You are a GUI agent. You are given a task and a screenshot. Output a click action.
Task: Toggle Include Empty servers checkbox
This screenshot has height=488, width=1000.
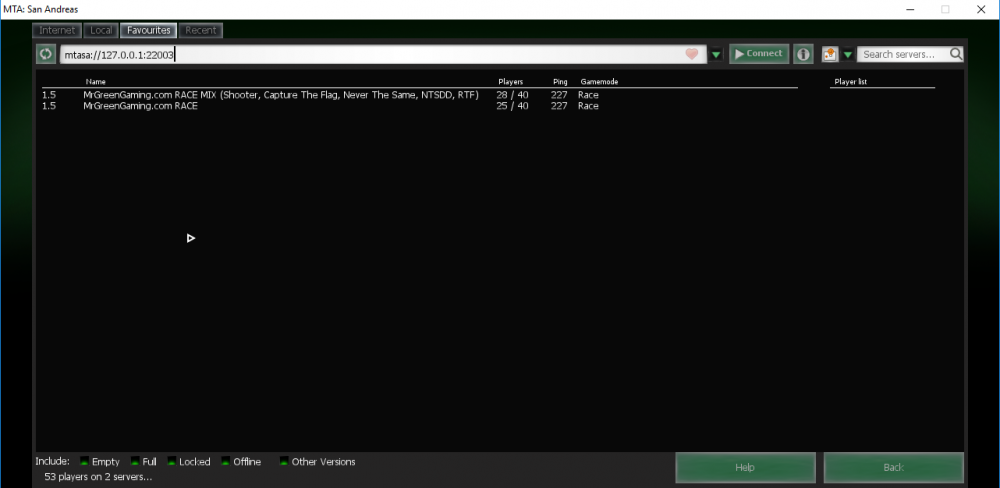click(x=84, y=461)
